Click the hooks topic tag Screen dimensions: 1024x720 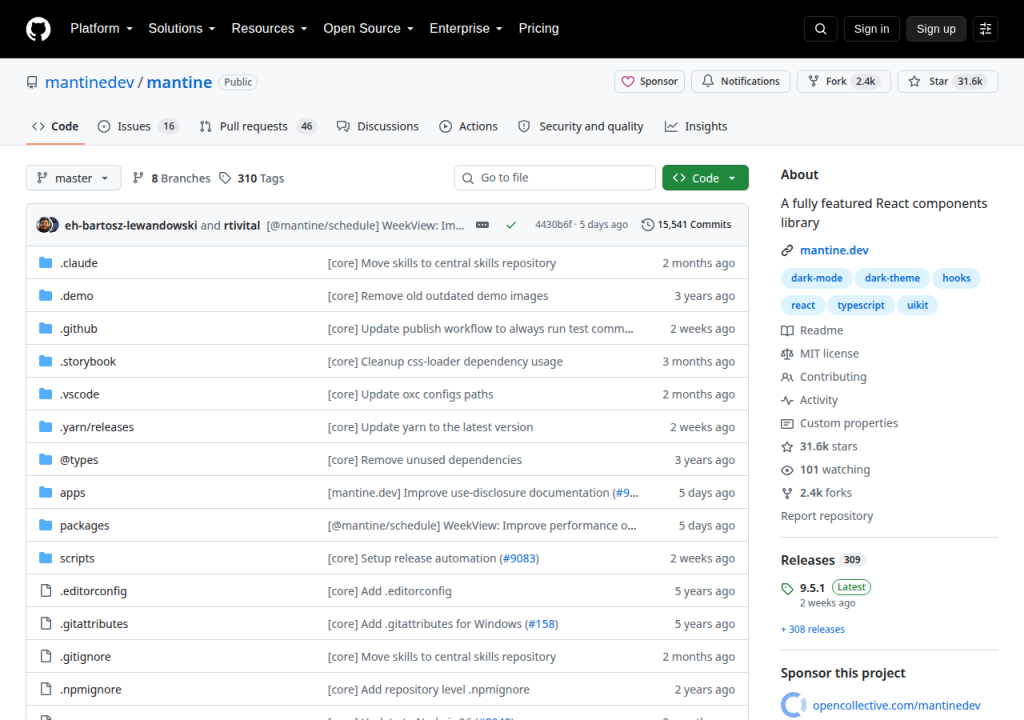tap(956, 278)
